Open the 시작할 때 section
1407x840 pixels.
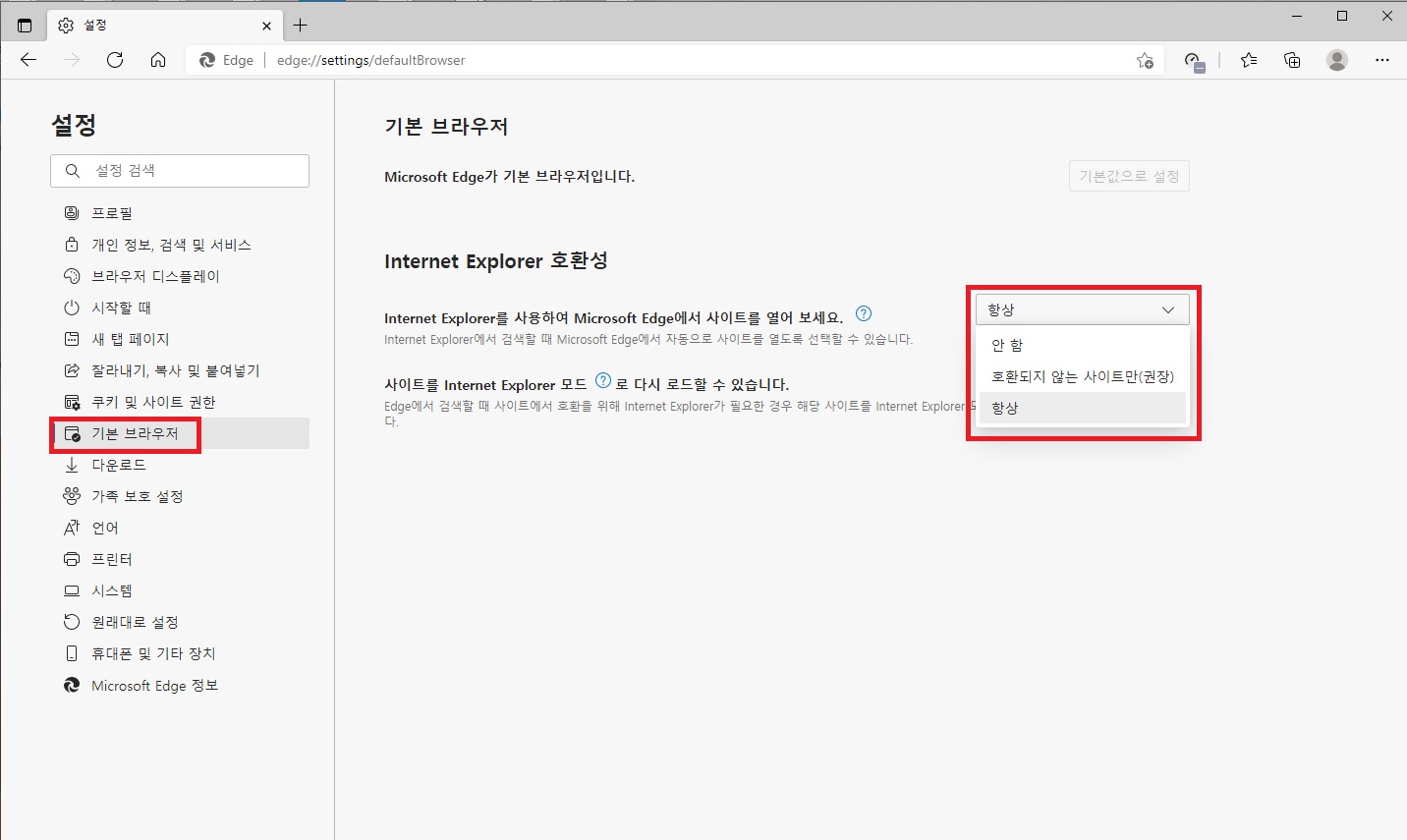pyautogui.click(x=180, y=308)
